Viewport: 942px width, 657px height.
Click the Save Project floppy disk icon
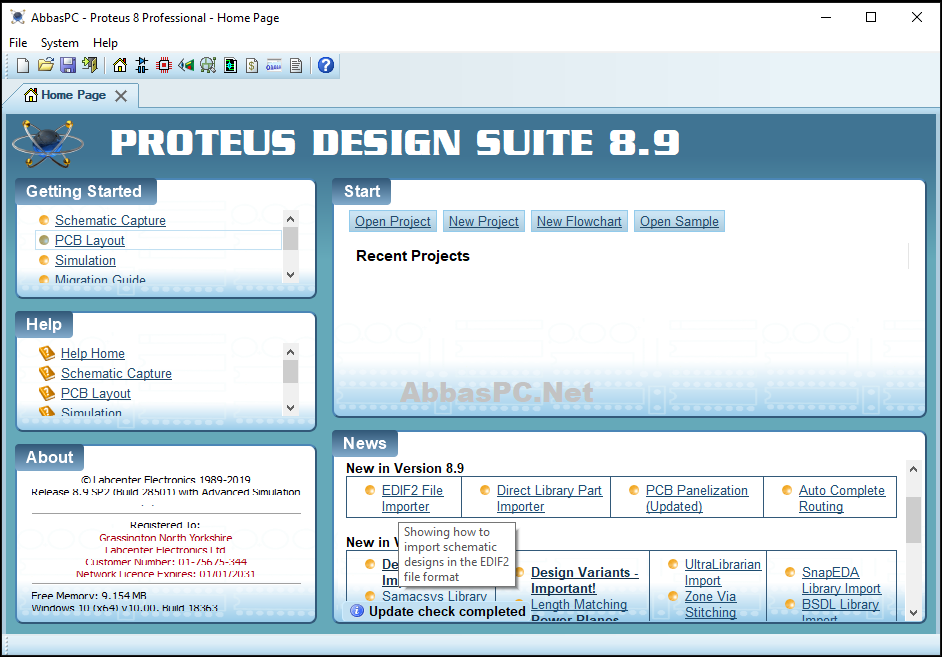(68, 65)
